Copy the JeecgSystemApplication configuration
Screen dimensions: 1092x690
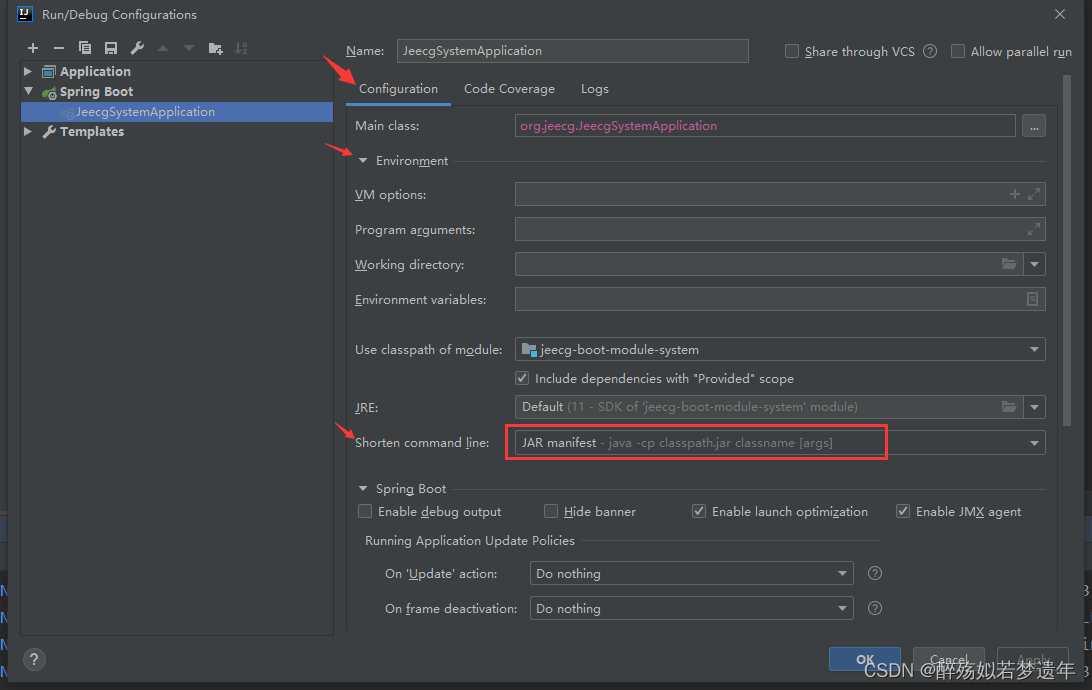point(85,47)
